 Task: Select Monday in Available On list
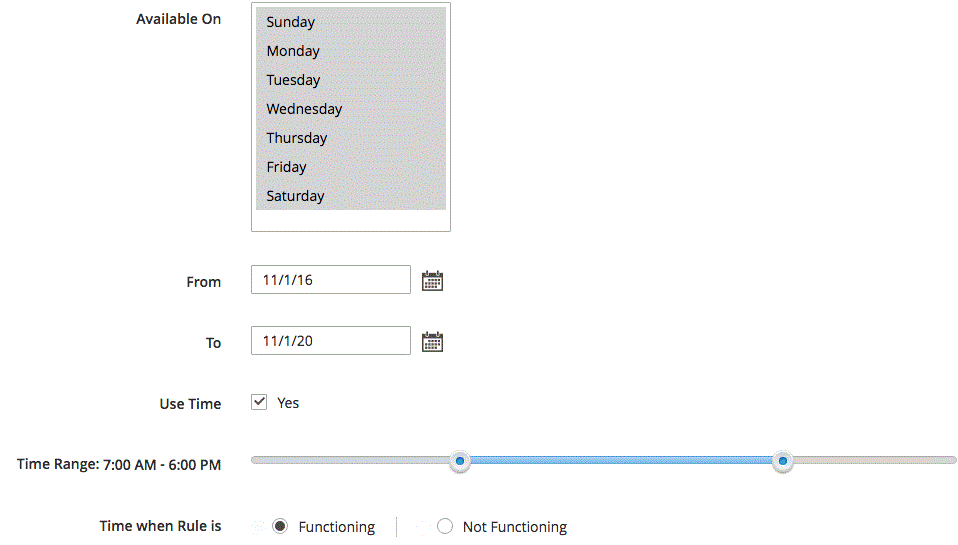click(x=351, y=51)
